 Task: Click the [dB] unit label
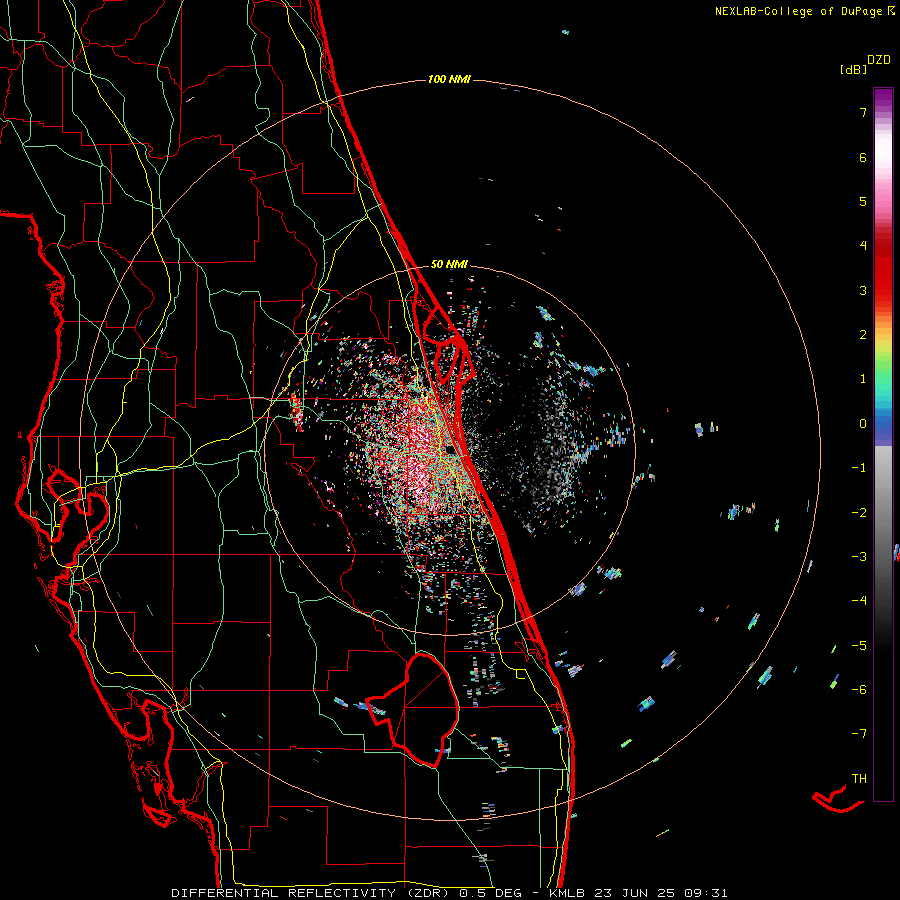853,69
